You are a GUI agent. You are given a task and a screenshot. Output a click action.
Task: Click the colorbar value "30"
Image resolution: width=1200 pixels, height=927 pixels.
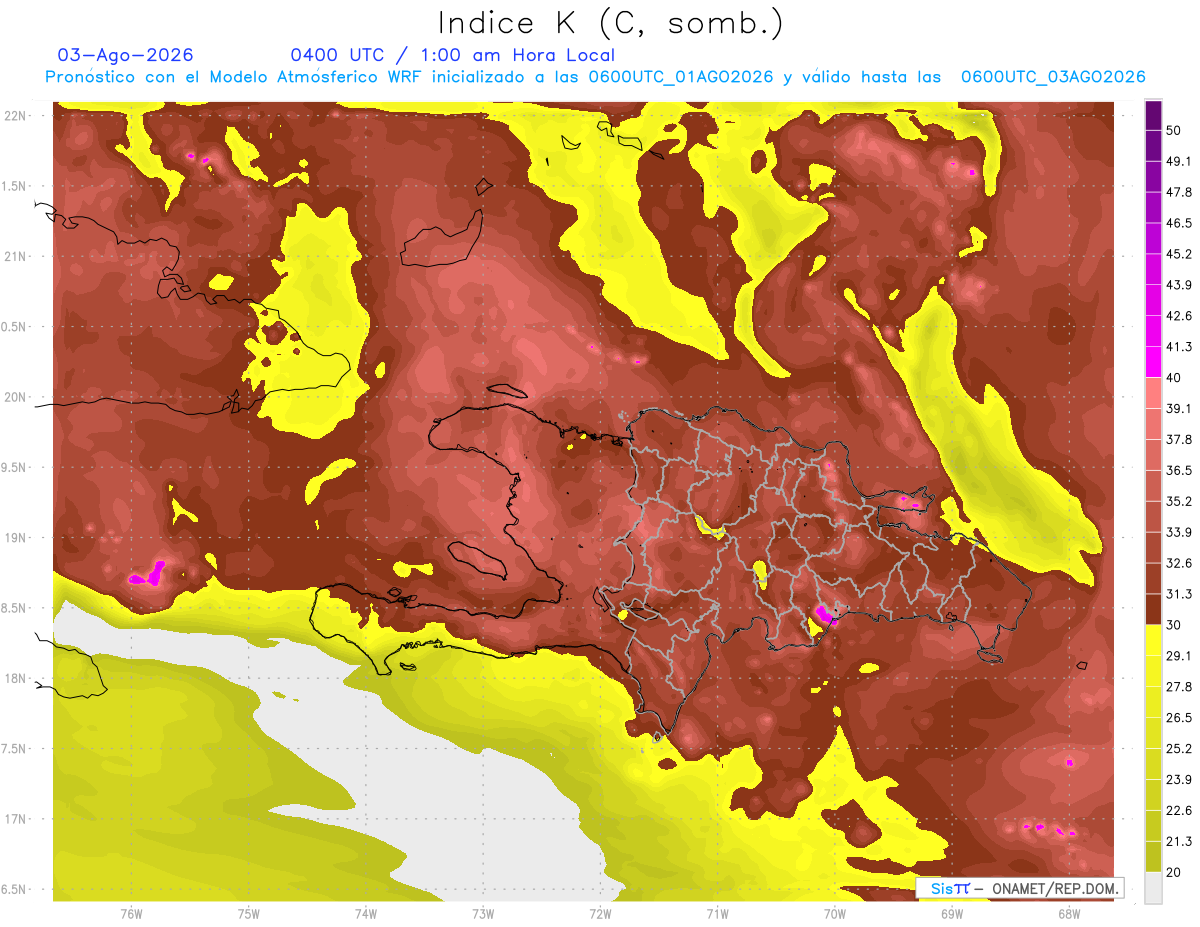(1174, 625)
